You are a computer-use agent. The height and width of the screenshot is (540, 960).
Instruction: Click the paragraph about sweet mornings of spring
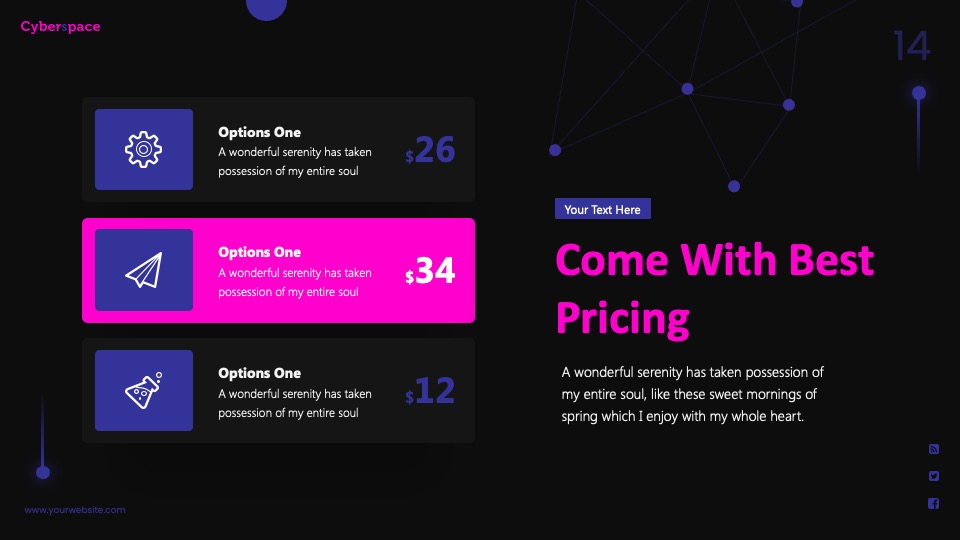(692, 394)
